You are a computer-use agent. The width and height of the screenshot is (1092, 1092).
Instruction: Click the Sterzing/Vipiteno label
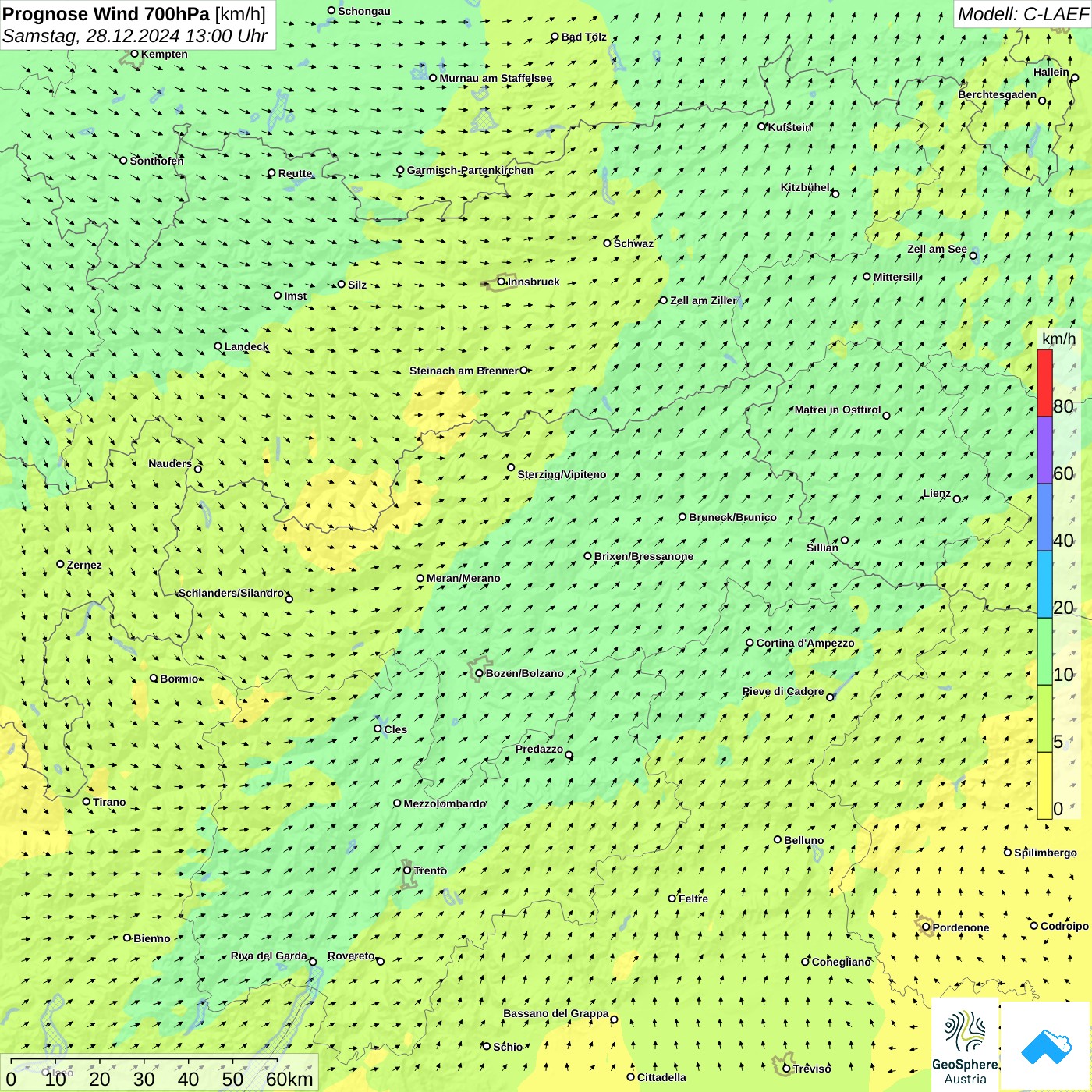pyautogui.click(x=562, y=474)
